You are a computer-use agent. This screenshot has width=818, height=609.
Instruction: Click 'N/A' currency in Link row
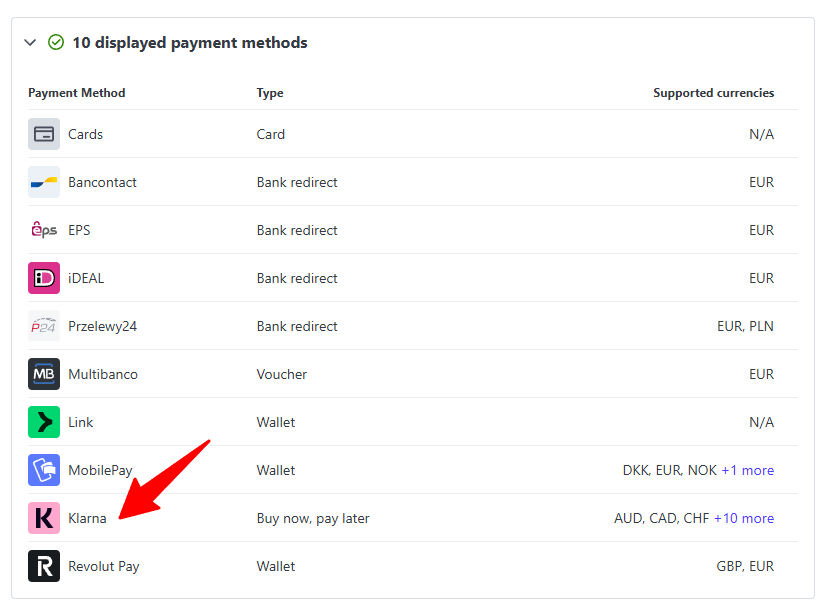(762, 422)
